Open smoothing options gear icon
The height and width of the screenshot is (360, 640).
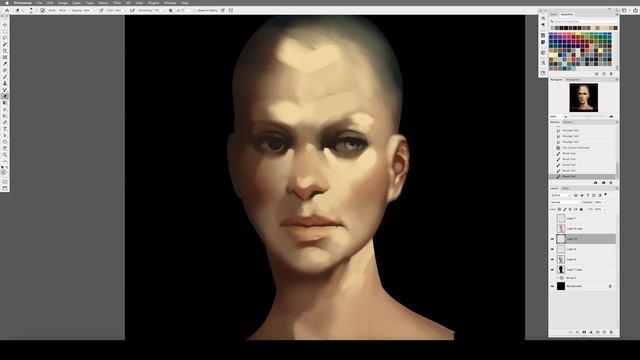(171, 10)
